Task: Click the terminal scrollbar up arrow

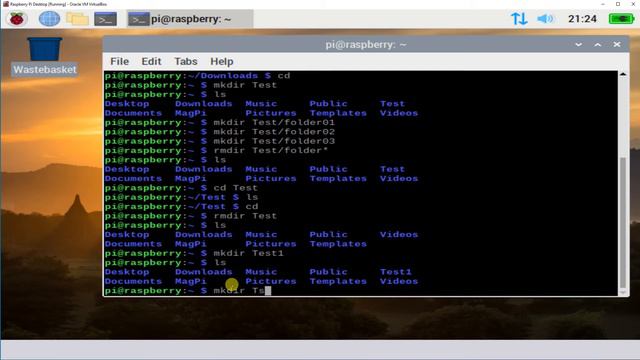Action: point(623,74)
